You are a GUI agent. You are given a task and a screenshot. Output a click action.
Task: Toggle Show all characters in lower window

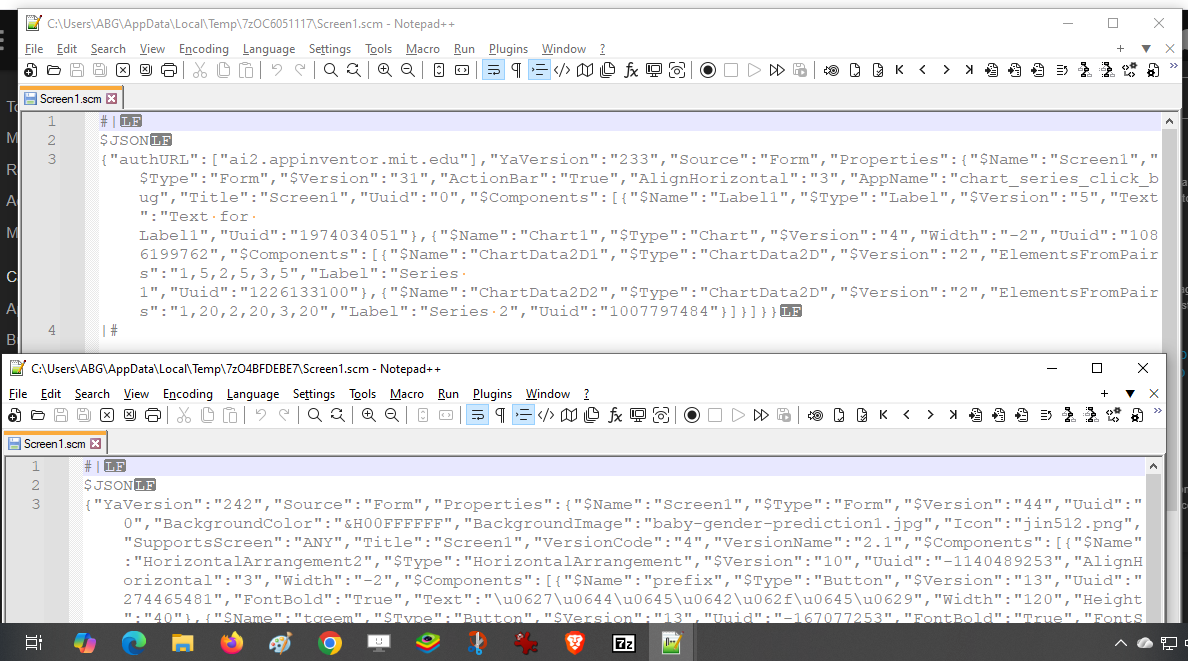coord(500,415)
